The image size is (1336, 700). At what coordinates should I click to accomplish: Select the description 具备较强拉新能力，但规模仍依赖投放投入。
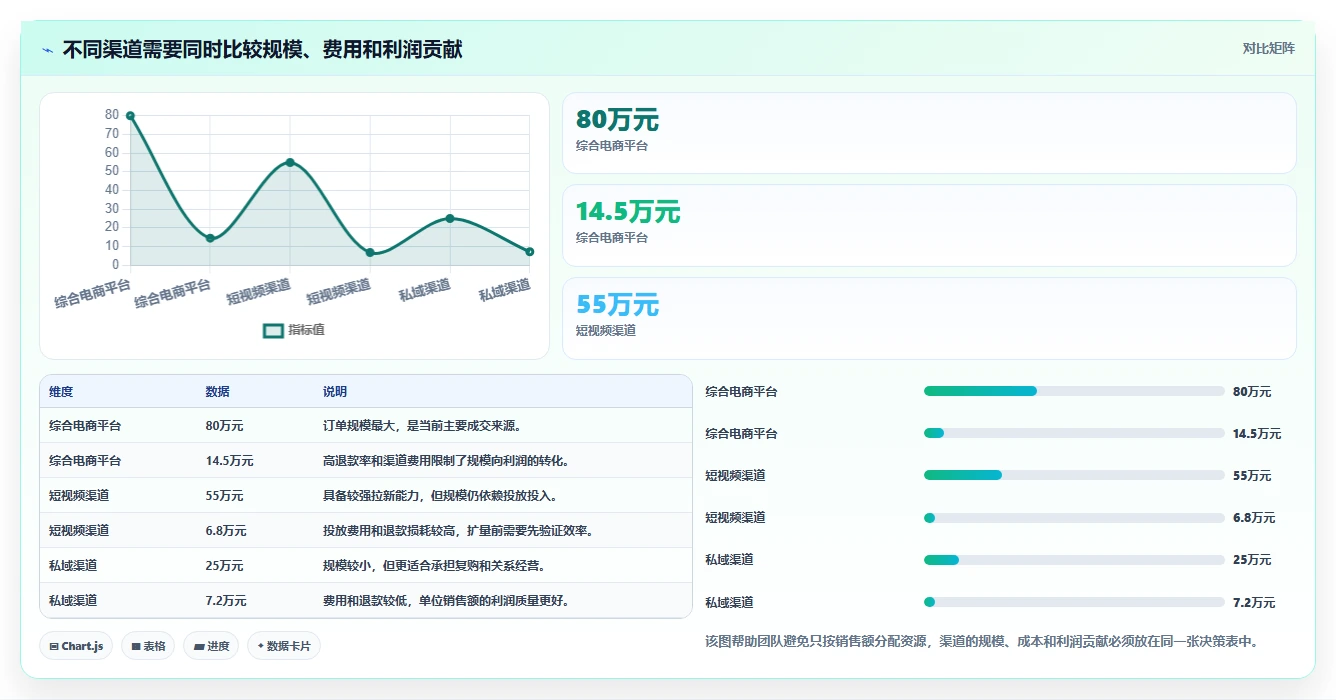(440, 496)
